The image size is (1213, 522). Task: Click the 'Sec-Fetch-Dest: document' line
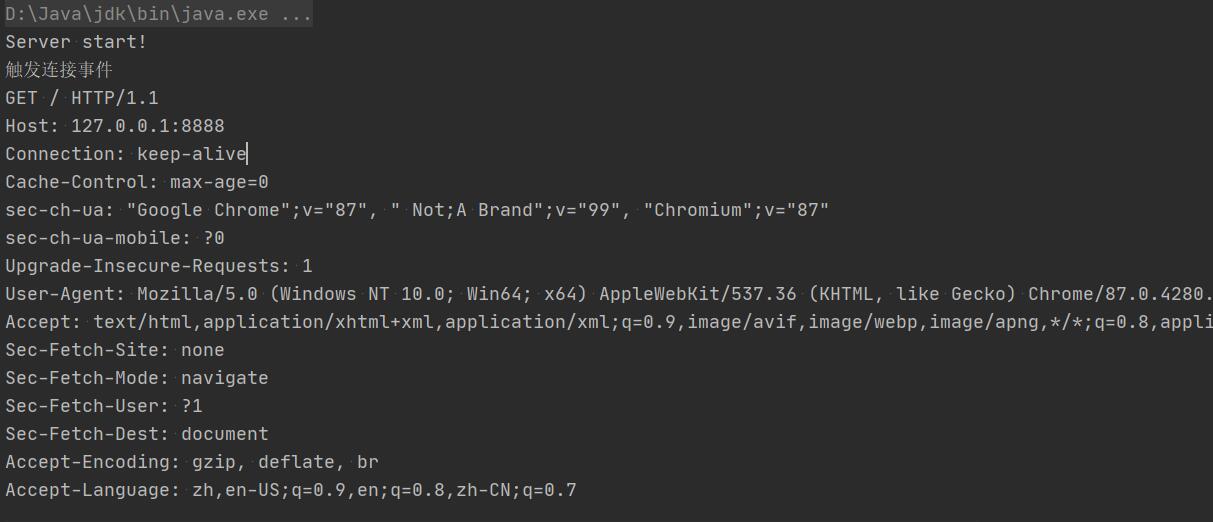point(137,434)
